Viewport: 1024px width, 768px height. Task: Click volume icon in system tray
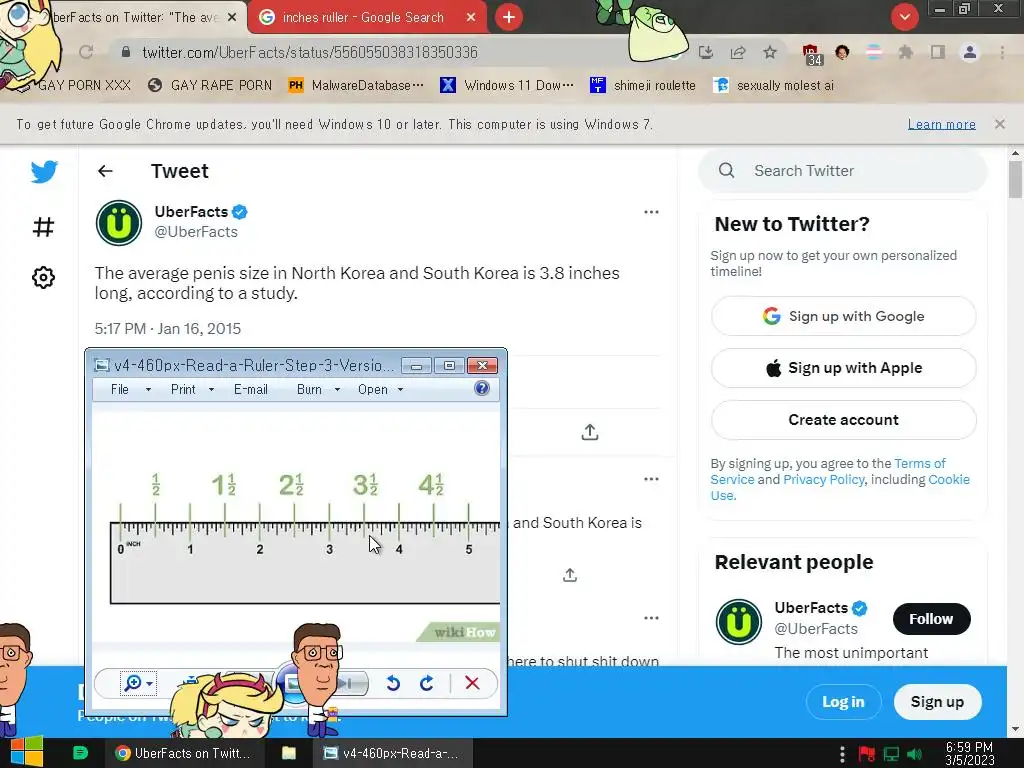(914, 754)
